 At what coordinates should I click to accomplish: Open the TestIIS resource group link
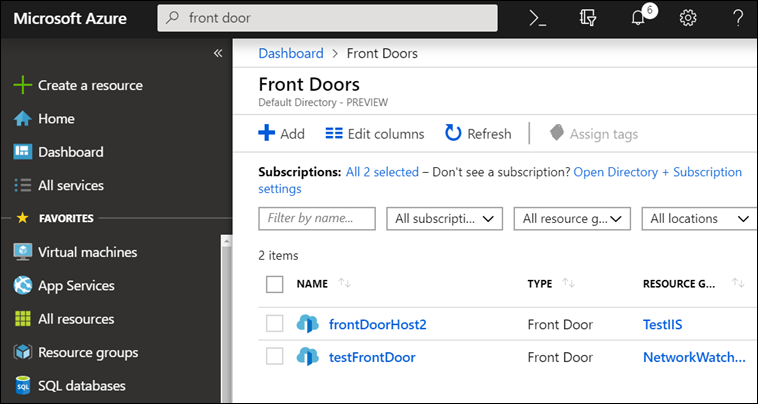[662, 324]
